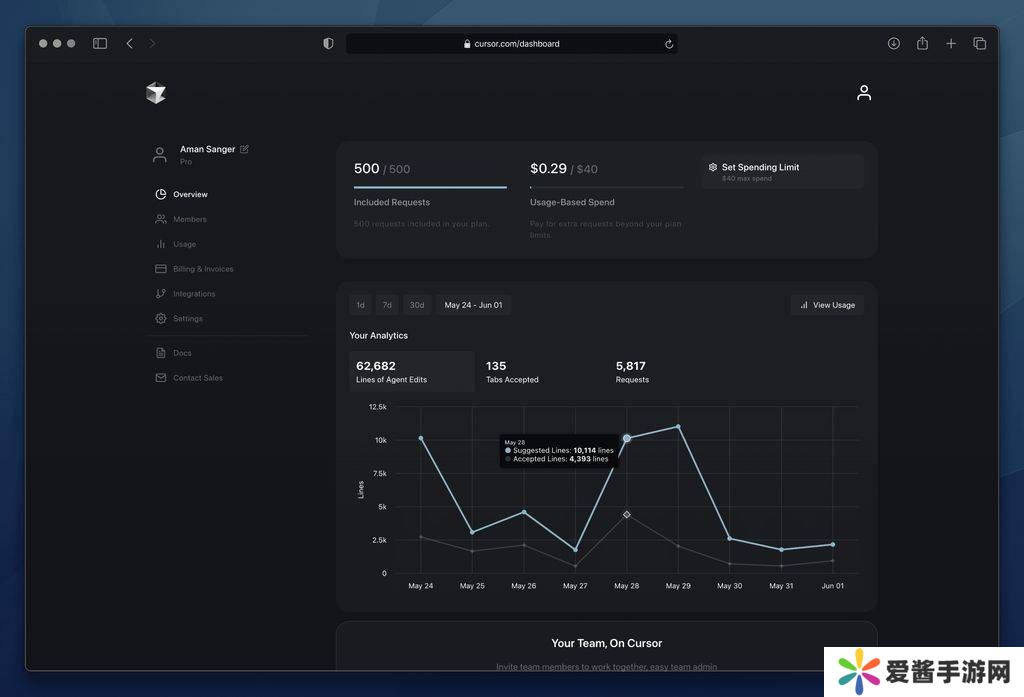
Task: Open the user account profile icon
Action: tap(864, 93)
